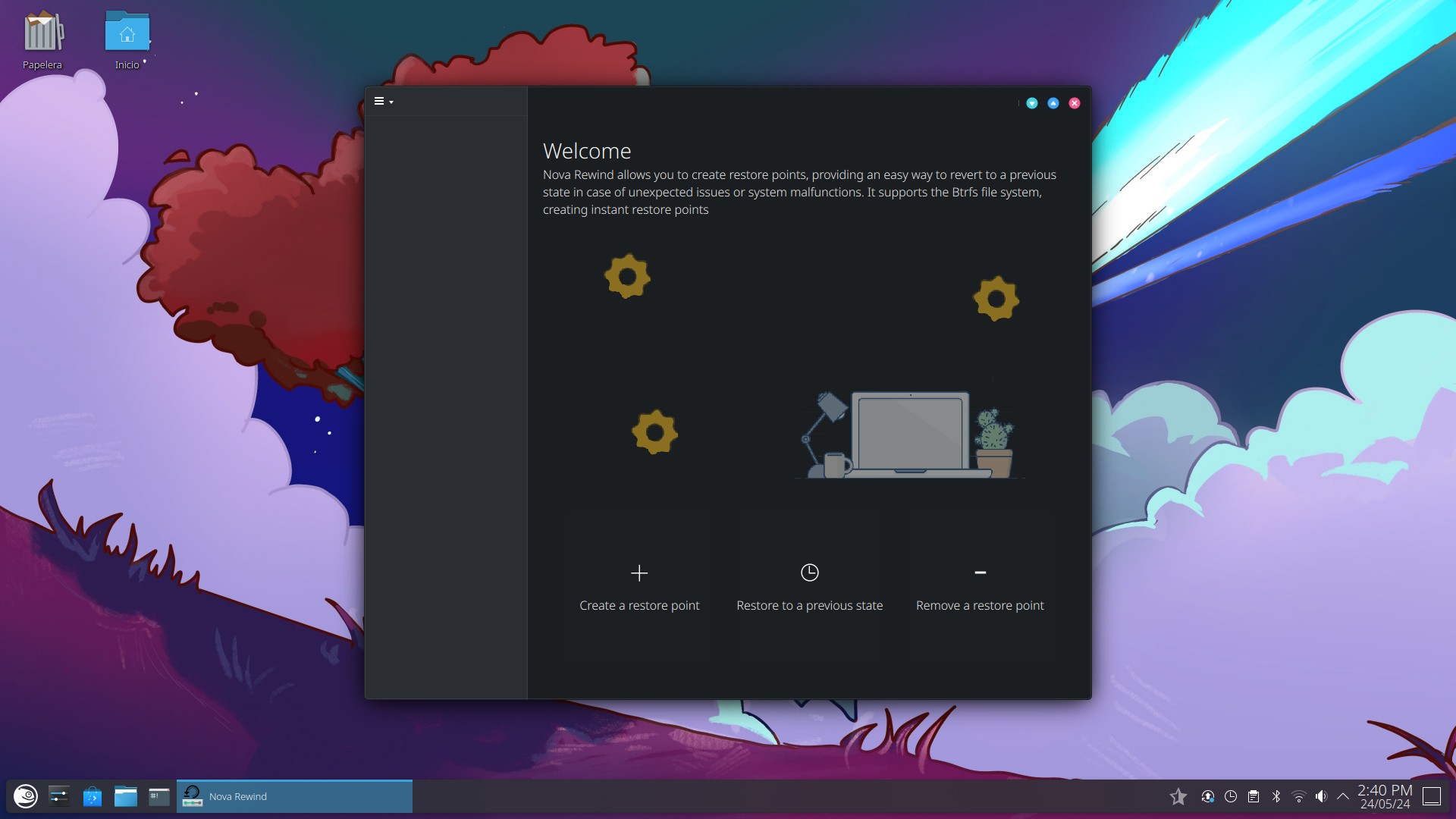
Task: Click the clock icon for restoring previous state
Action: click(809, 573)
